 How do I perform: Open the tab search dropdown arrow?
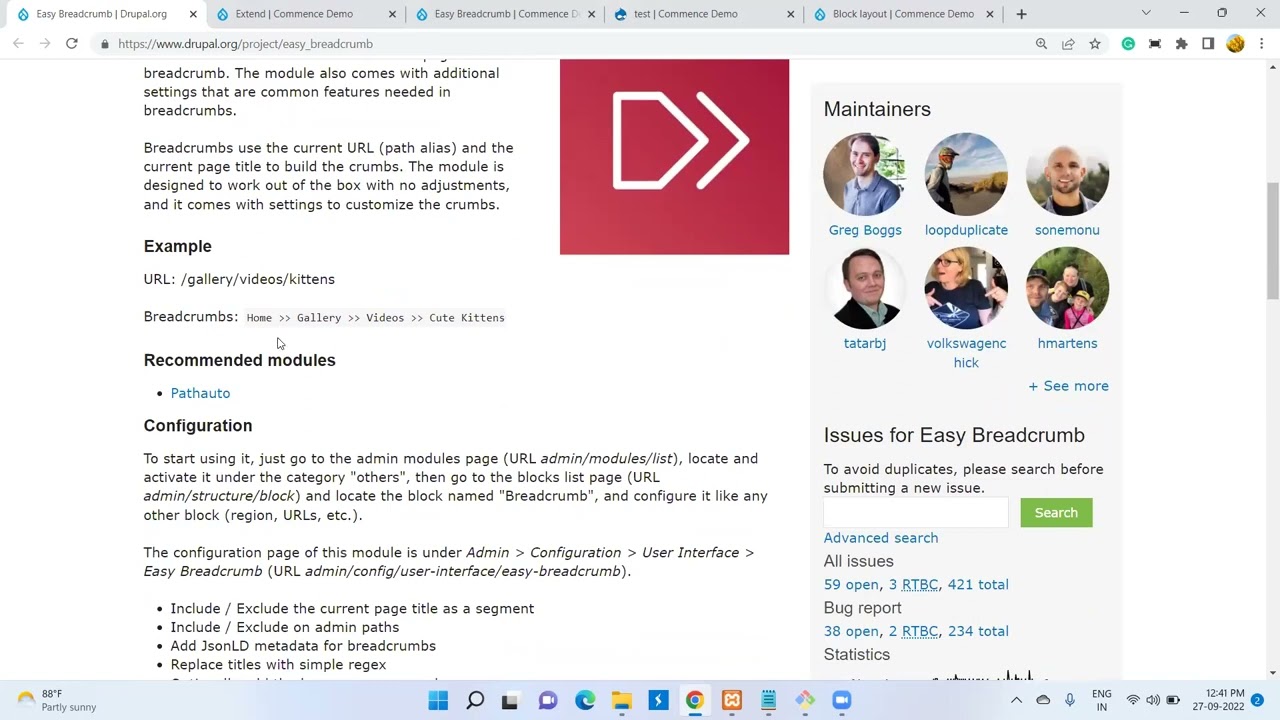pyautogui.click(x=1146, y=13)
